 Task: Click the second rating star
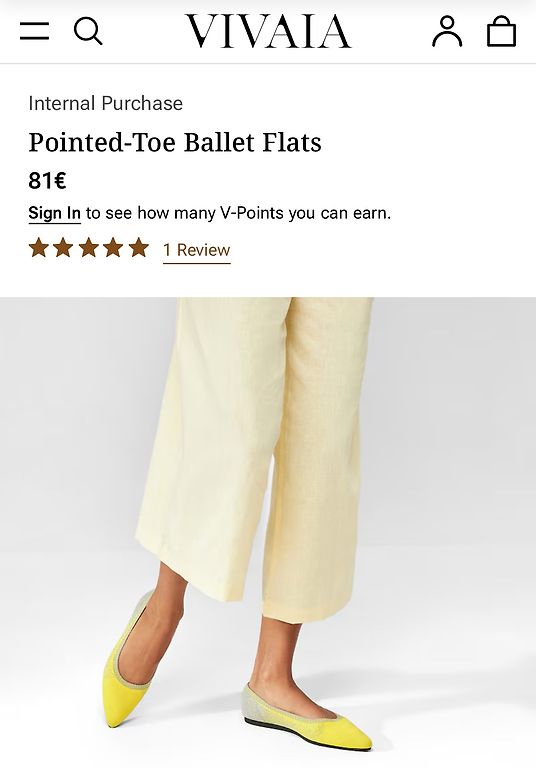click(x=64, y=247)
